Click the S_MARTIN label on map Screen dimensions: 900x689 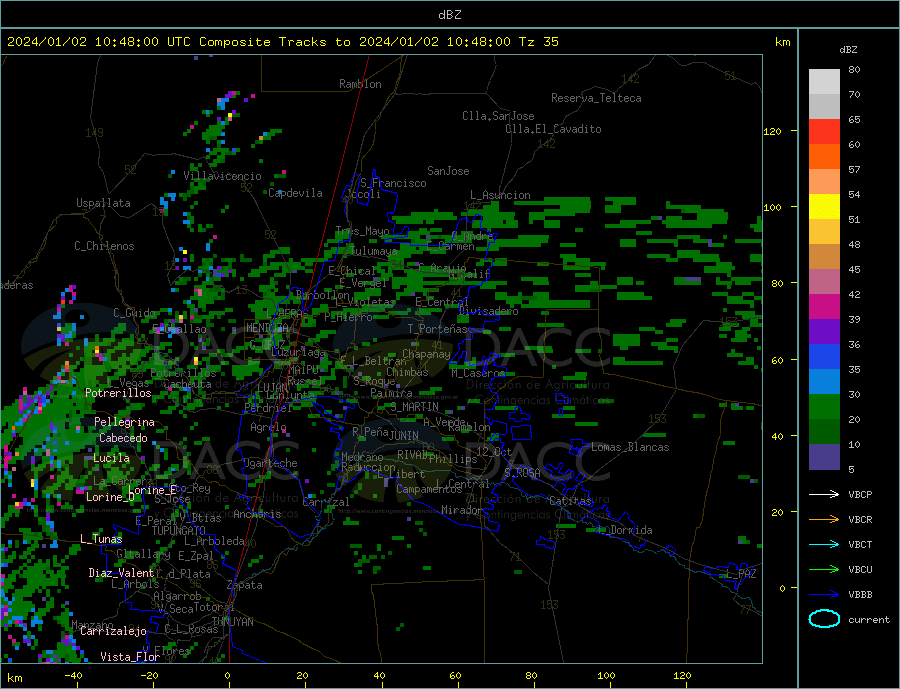coord(415,407)
